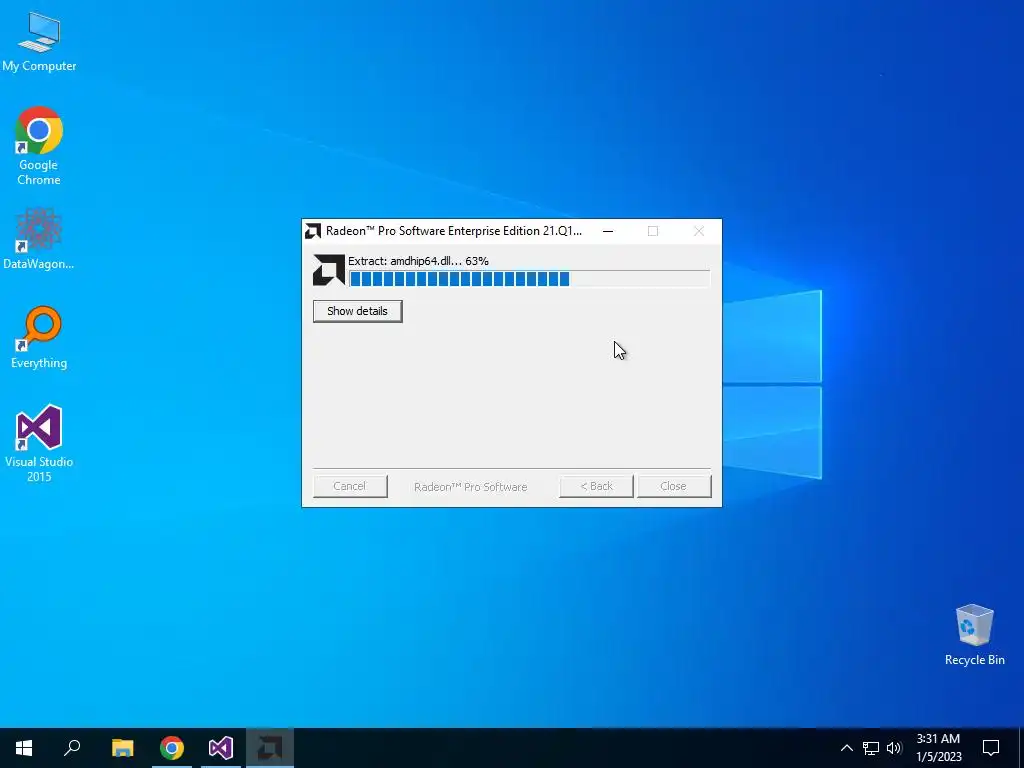Click the Show details button
The width and height of the screenshot is (1024, 768).
357,311
